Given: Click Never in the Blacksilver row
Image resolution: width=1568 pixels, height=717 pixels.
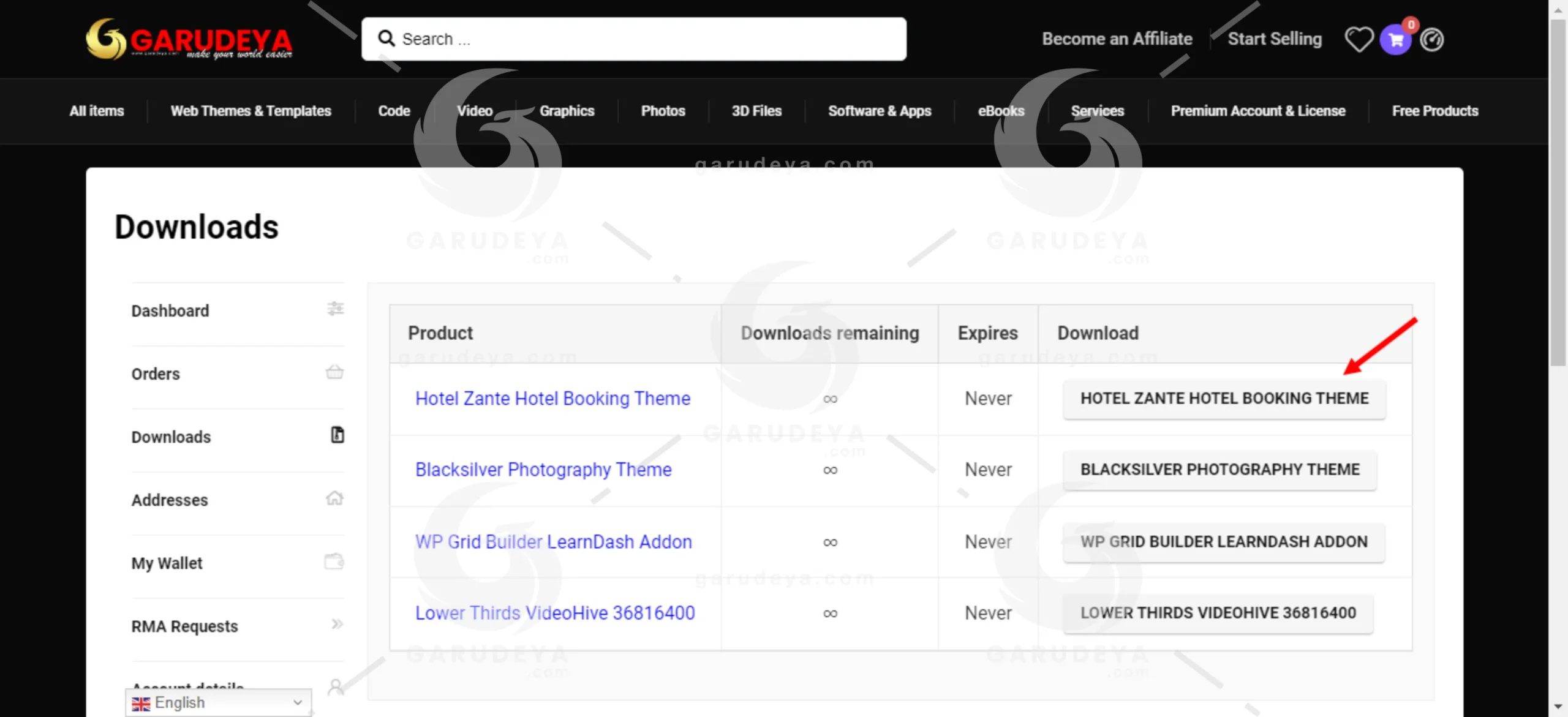Looking at the screenshot, I should [988, 469].
